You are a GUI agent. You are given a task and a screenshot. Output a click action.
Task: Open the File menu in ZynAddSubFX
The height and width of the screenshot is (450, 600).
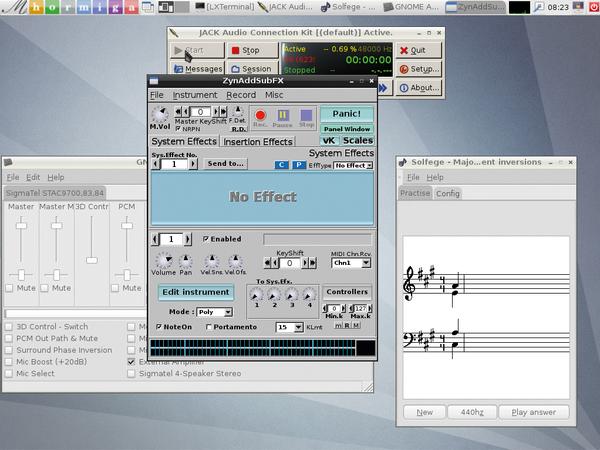pyautogui.click(x=157, y=95)
